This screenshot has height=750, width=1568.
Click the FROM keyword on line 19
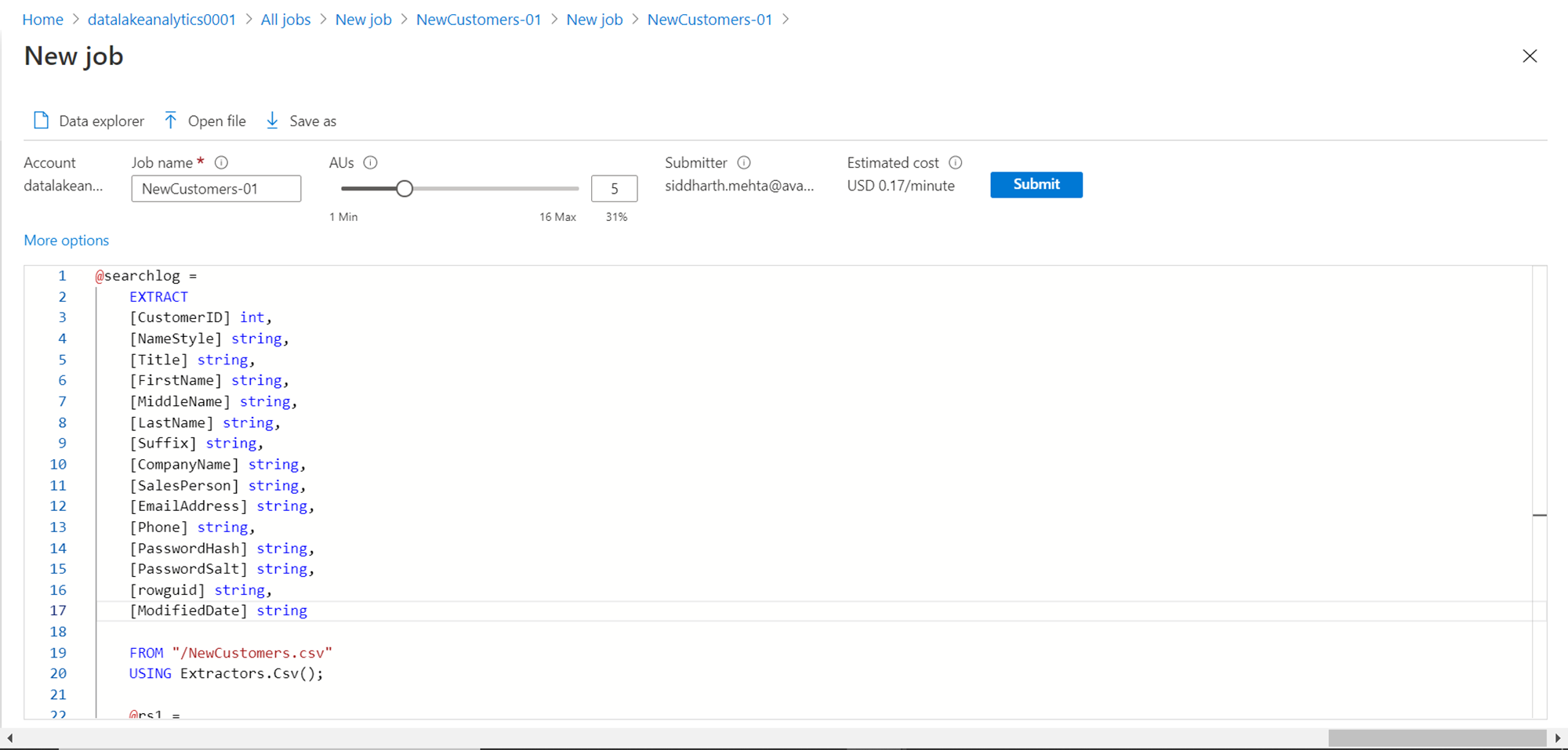147,653
